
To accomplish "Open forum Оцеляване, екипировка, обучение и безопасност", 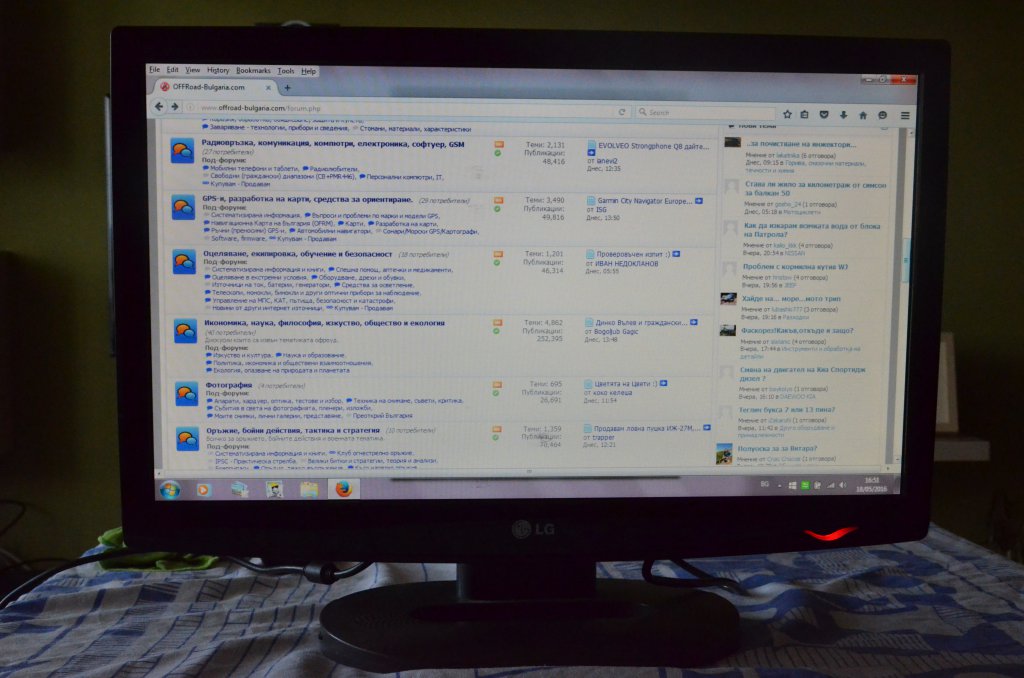I will point(298,254).
